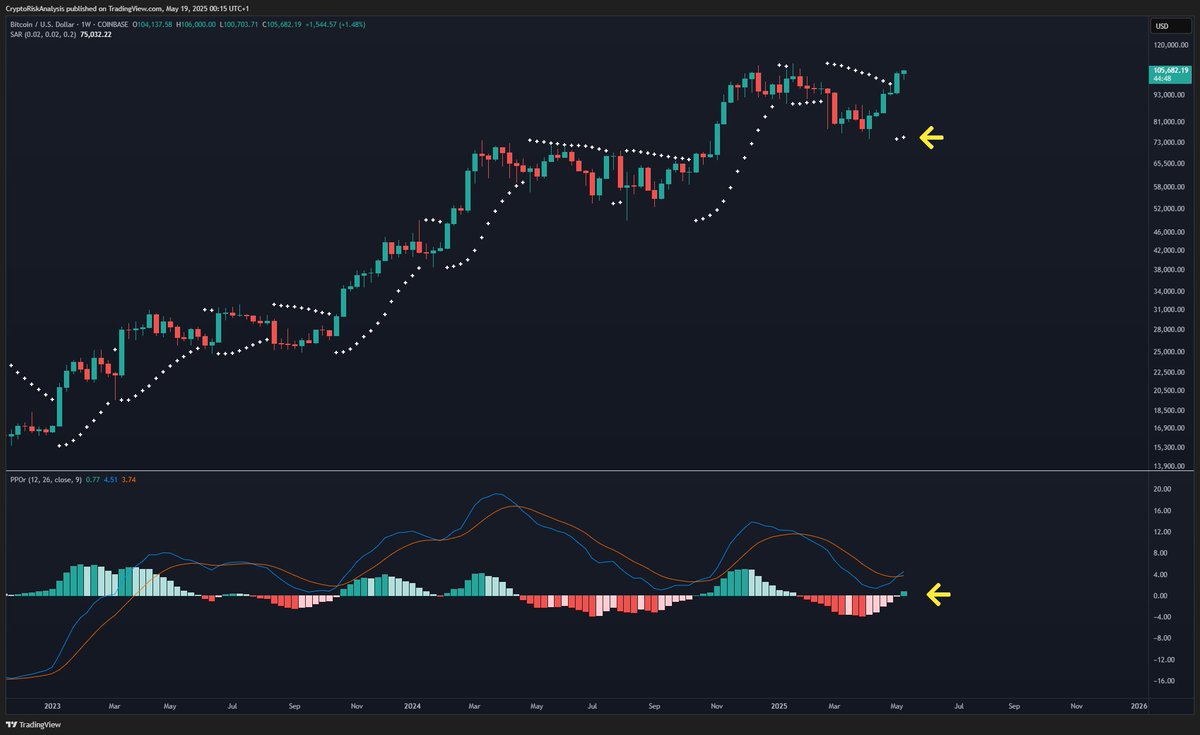Click the 31,000.00 price scale label
Screen dimensions: 1200x735
(x=1171, y=310)
